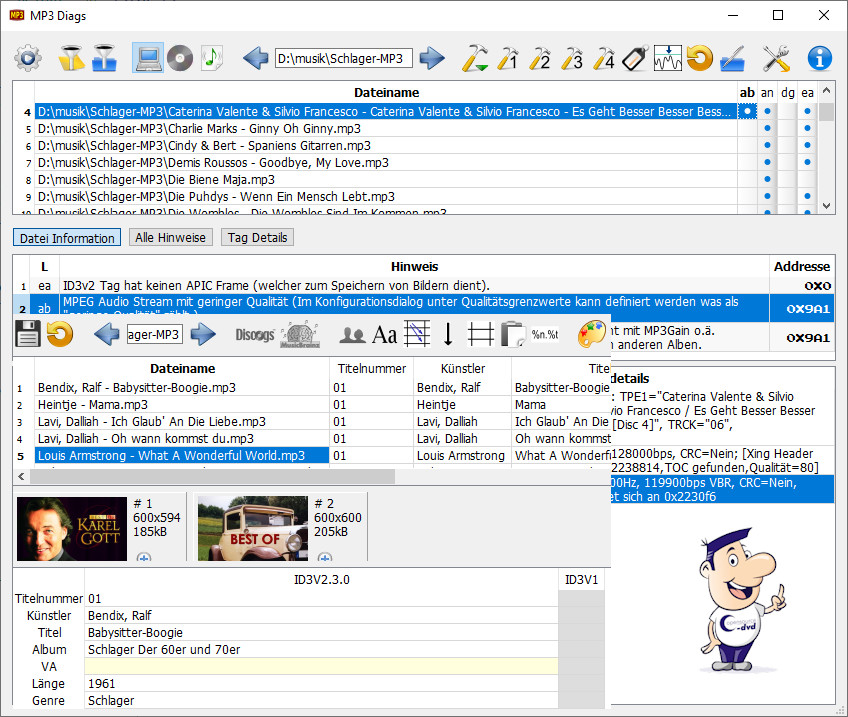Click the blue info about icon

click(820, 58)
